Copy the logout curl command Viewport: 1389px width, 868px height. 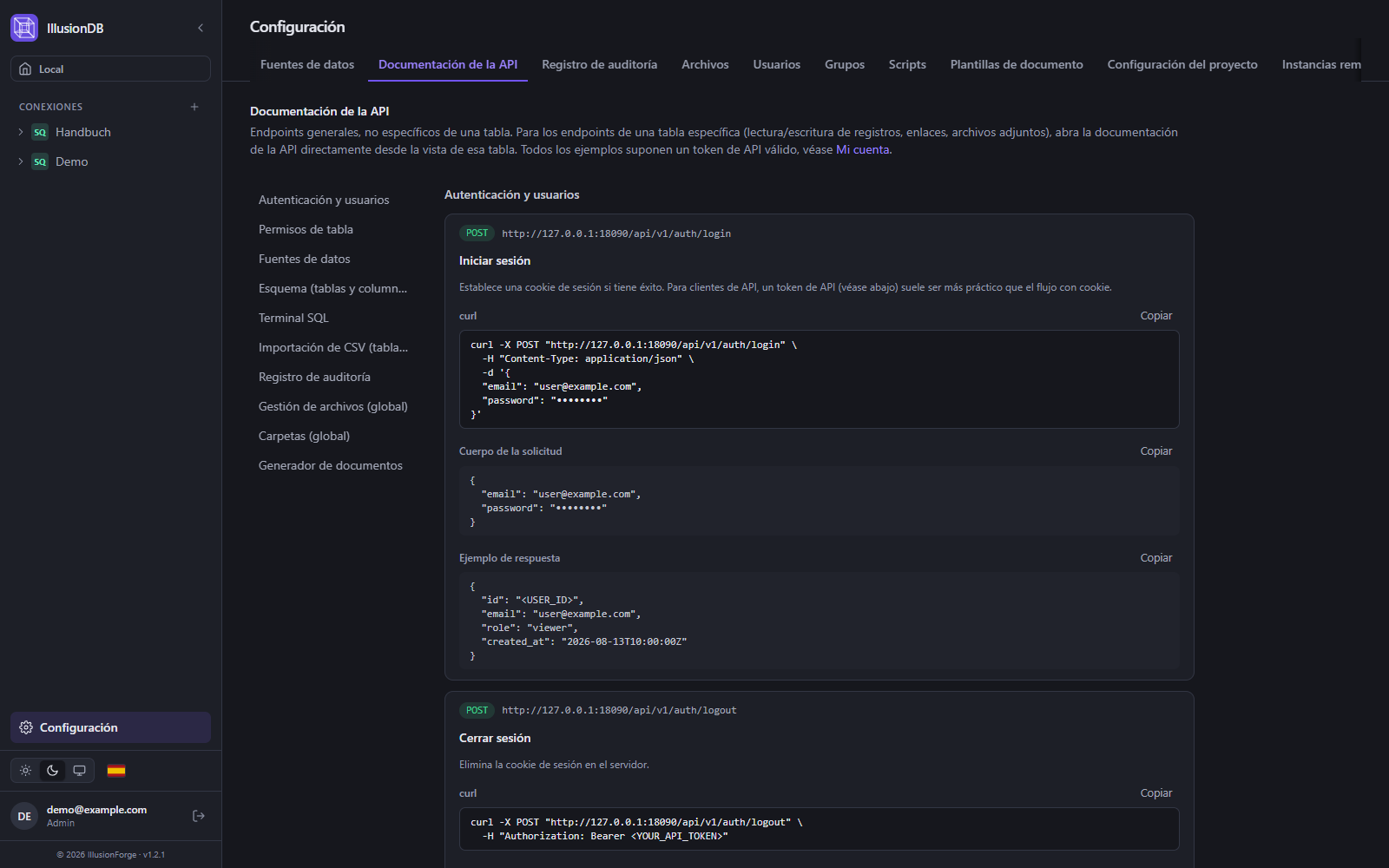1155,793
